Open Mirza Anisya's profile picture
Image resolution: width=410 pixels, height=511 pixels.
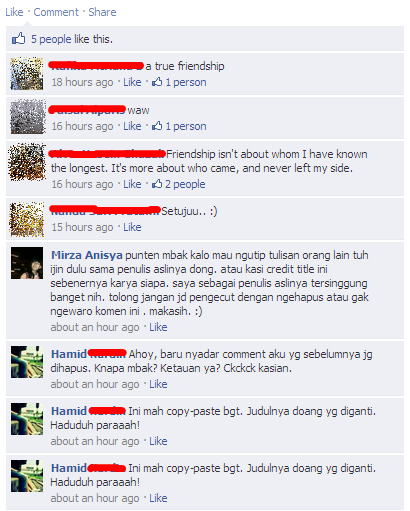click(x=27, y=263)
